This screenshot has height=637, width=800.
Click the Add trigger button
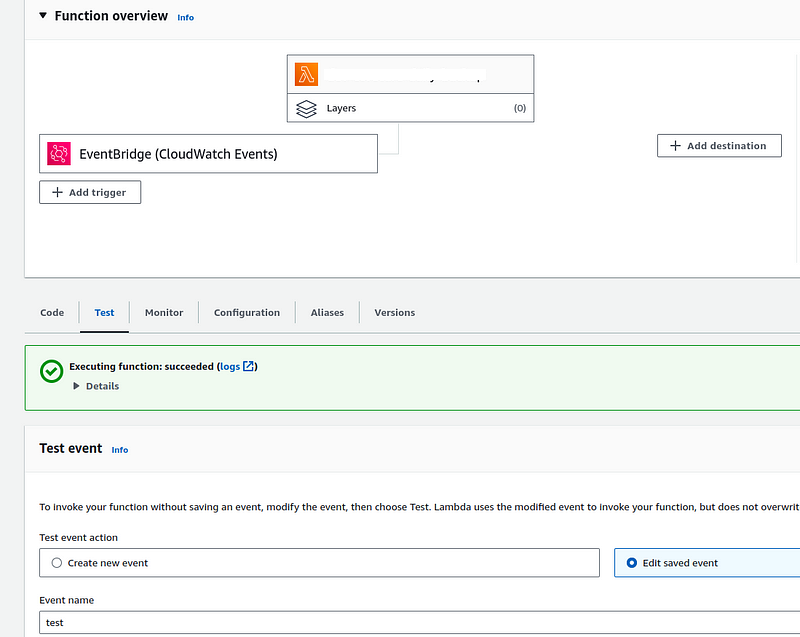pyautogui.click(x=89, y=192)
